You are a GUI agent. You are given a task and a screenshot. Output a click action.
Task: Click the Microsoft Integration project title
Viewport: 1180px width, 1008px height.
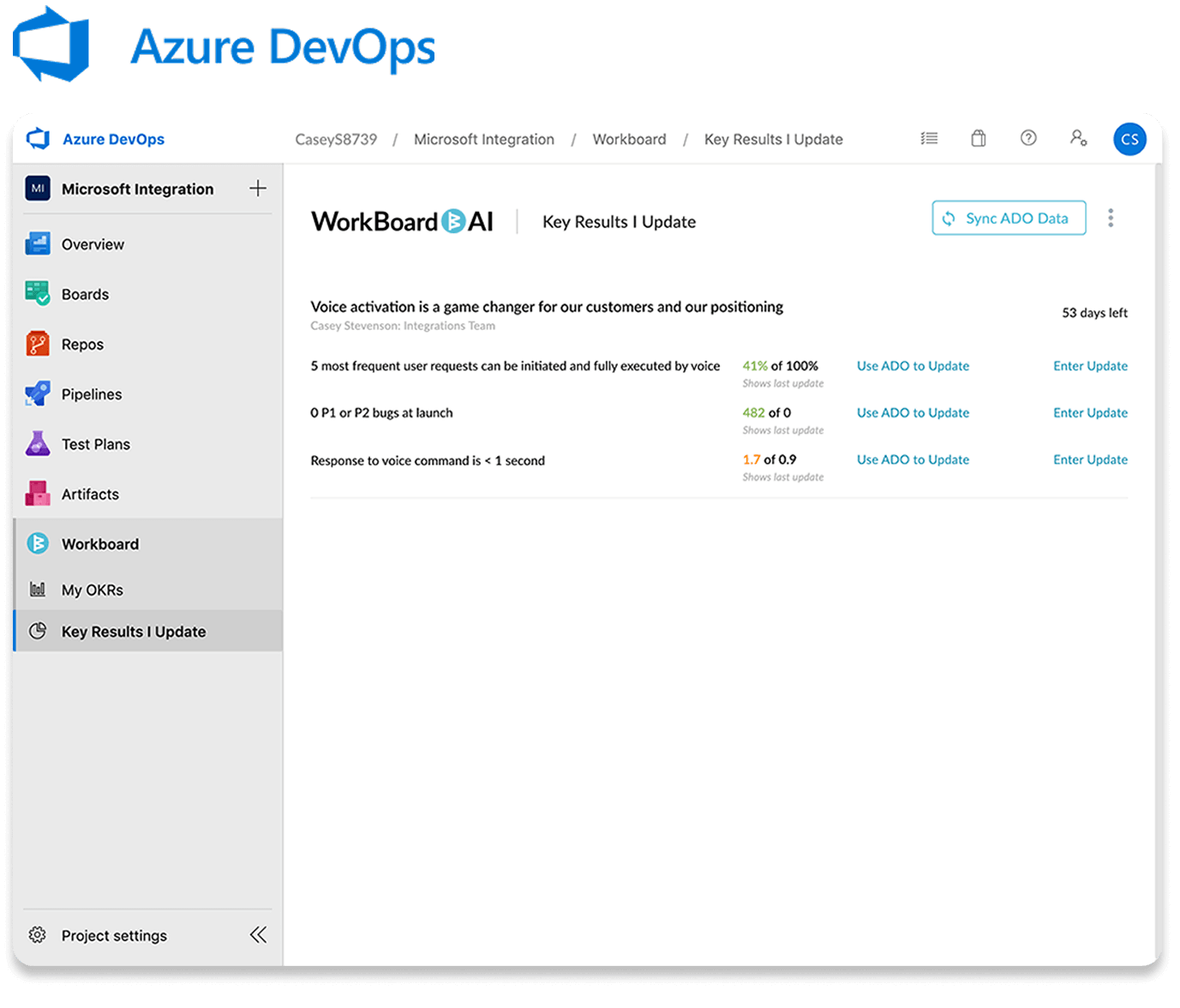pyautogui.click(x=137, y=189)
